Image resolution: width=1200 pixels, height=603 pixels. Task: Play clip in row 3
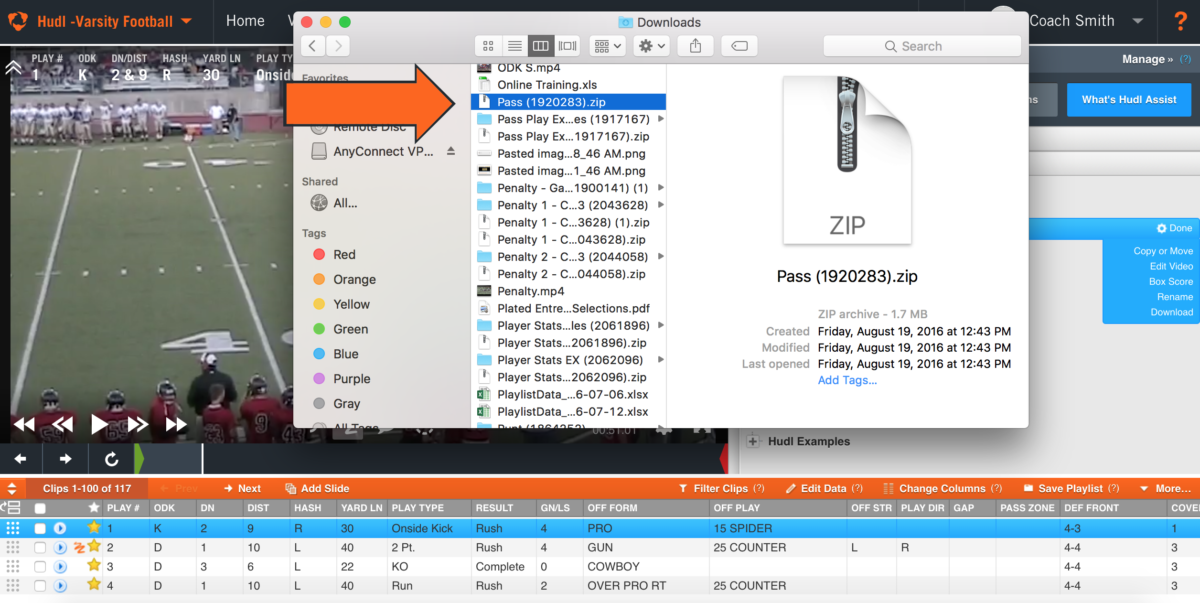[x=60, y=567]
